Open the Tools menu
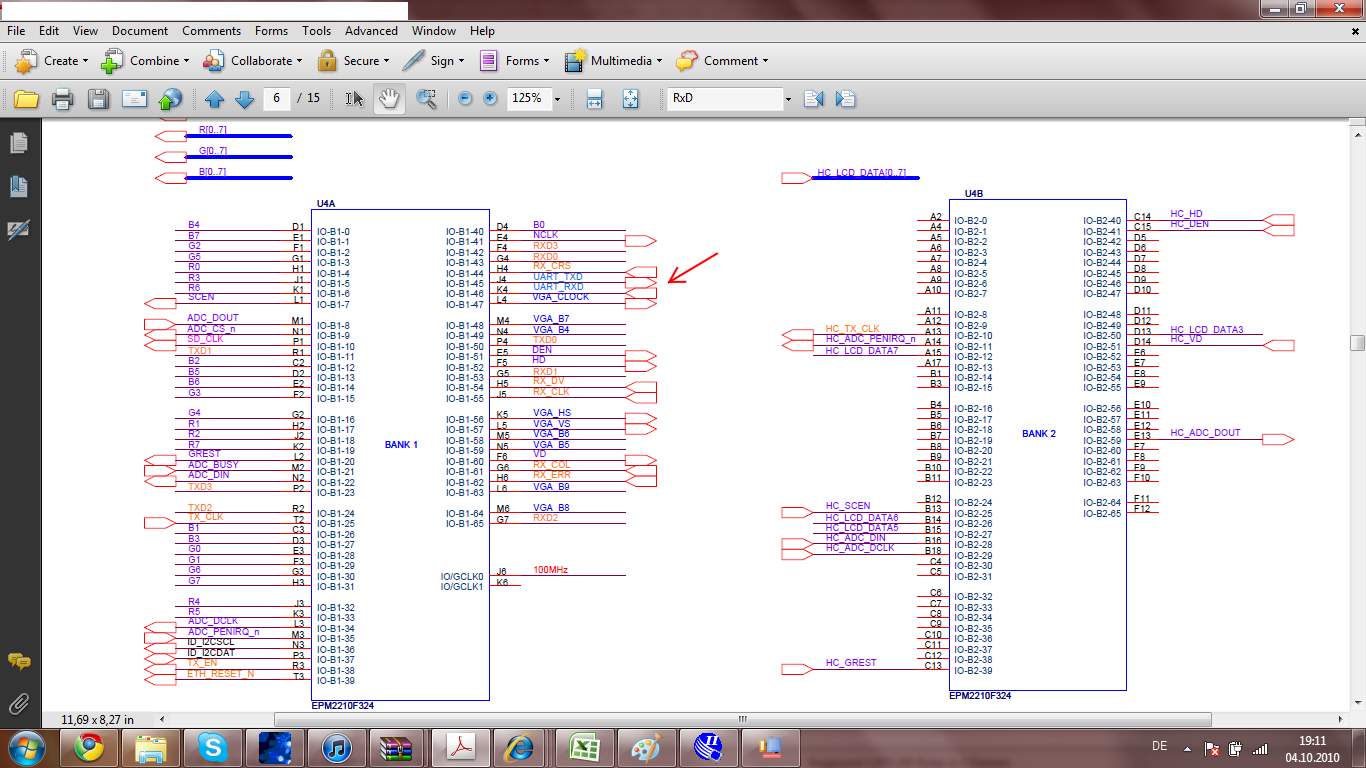 317,31
